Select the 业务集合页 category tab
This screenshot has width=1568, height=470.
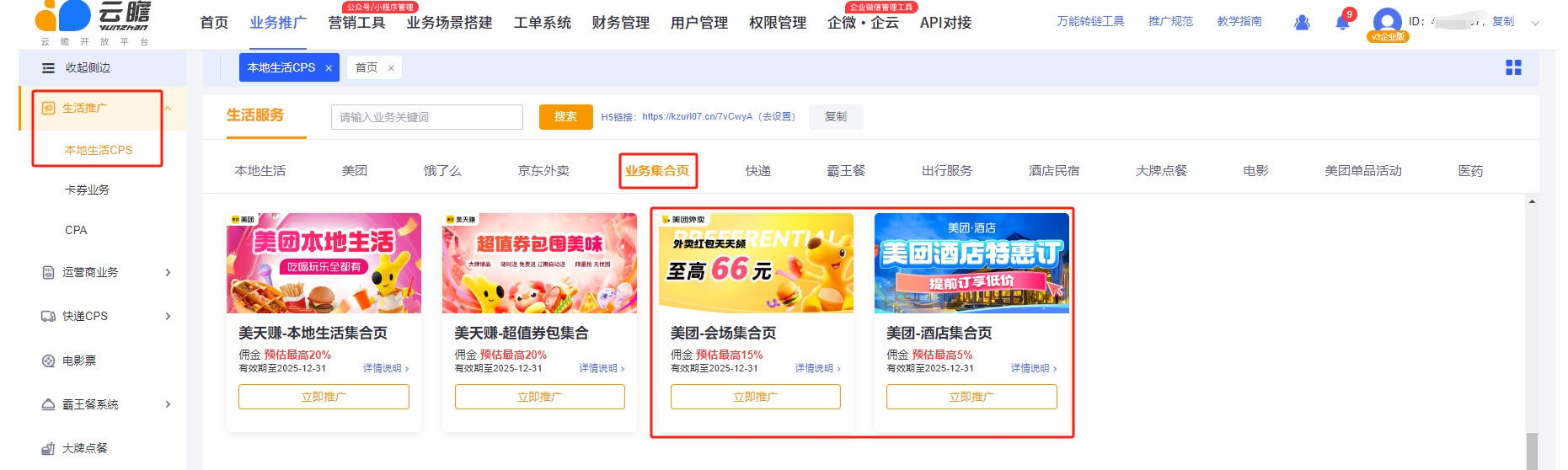[657, 171]
